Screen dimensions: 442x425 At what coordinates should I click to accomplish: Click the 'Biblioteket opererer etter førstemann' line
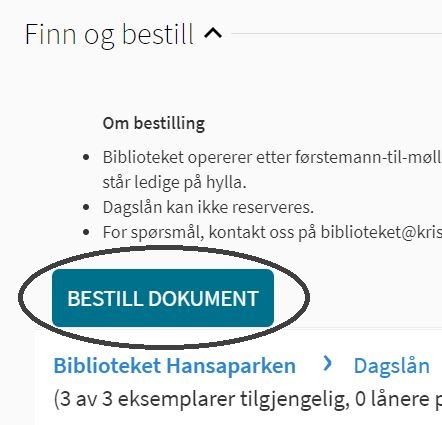[x=272, y=157]
